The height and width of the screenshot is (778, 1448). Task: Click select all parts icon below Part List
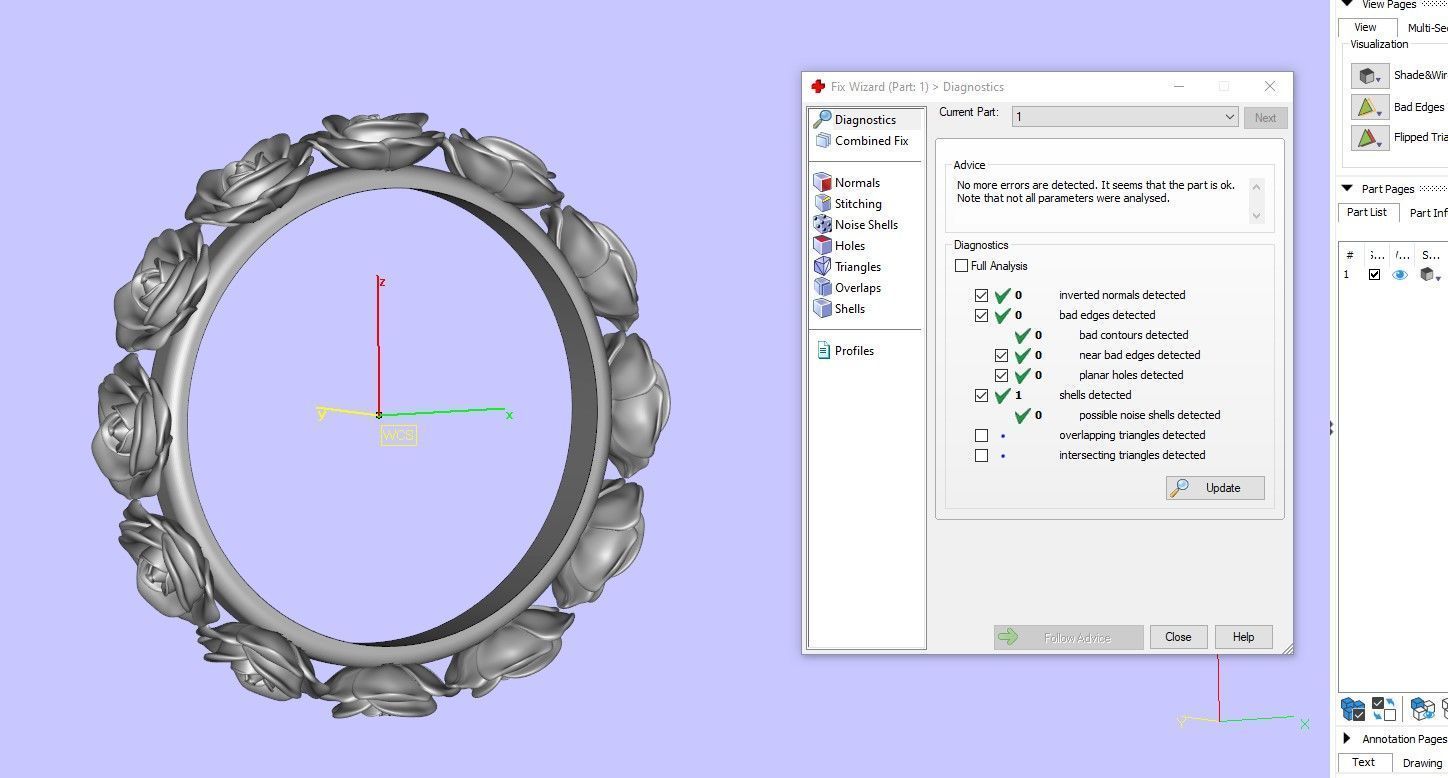[1353, 709]
